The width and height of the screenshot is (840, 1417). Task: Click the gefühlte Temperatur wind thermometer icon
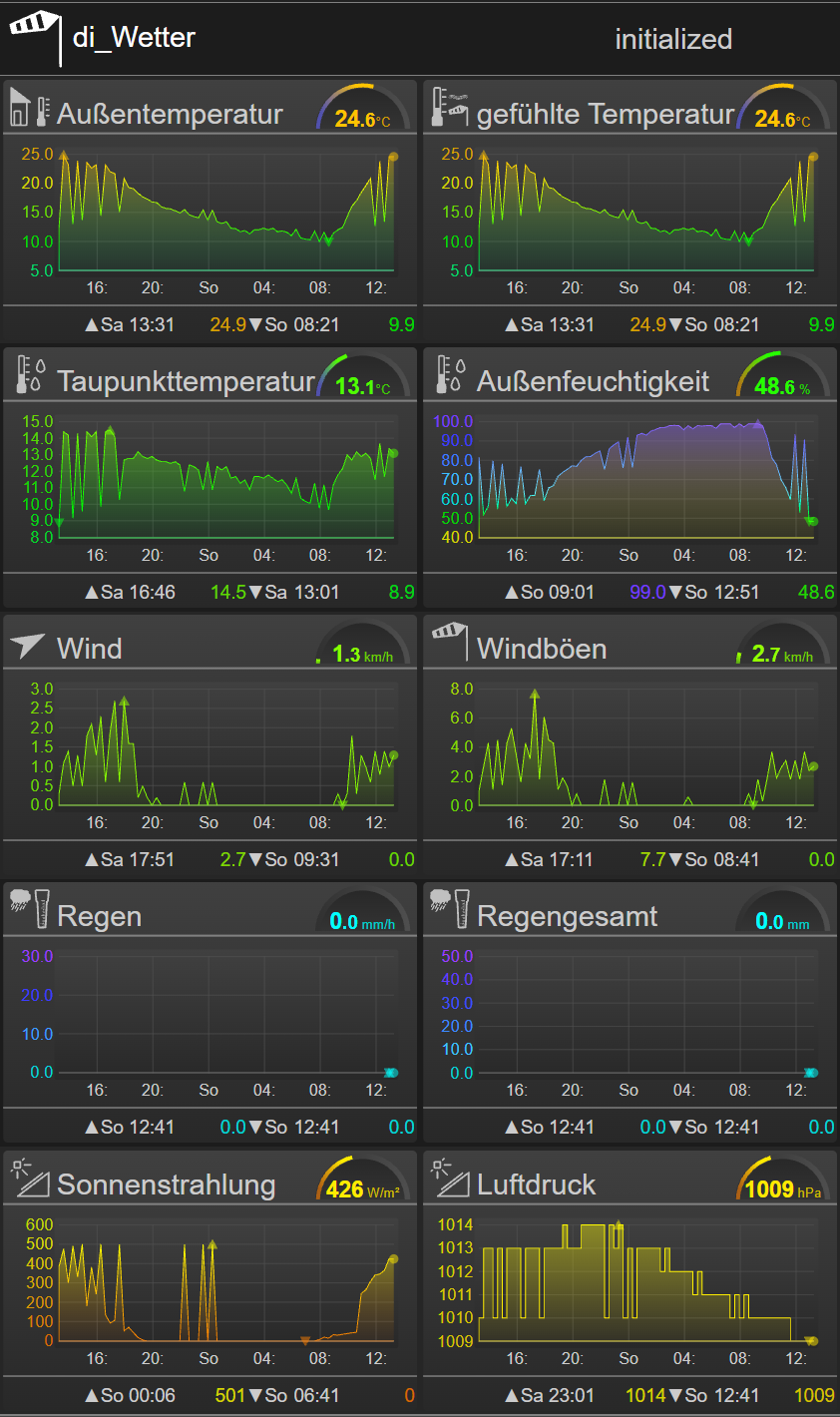[x=449, y=107]
